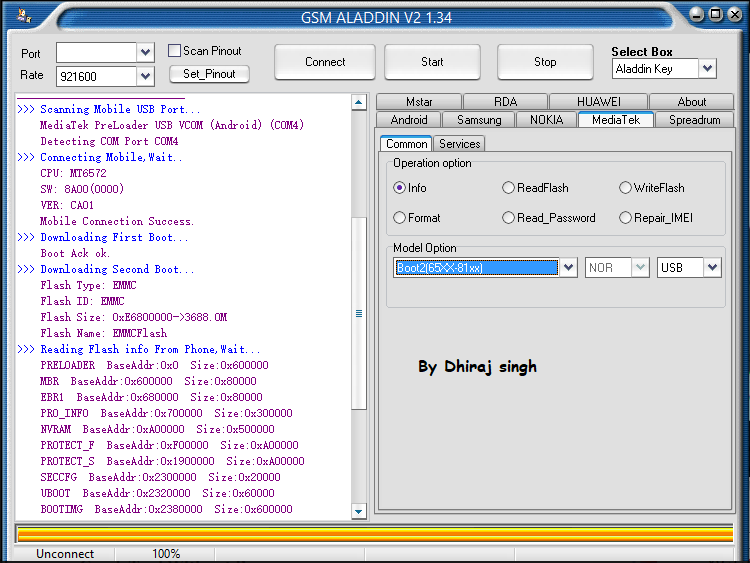Select the Read_Password operation option
This screenshot has height=563, width=750.
[508, 218]
